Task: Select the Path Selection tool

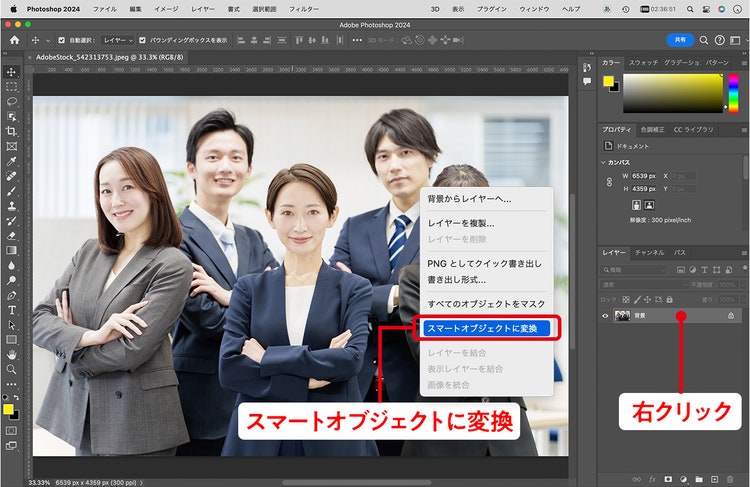Action: [11, 325]
